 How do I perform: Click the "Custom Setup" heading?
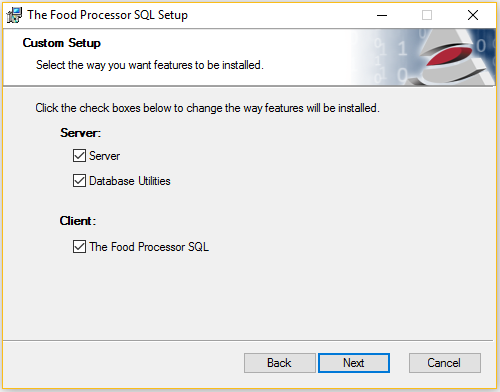point(62,43)
